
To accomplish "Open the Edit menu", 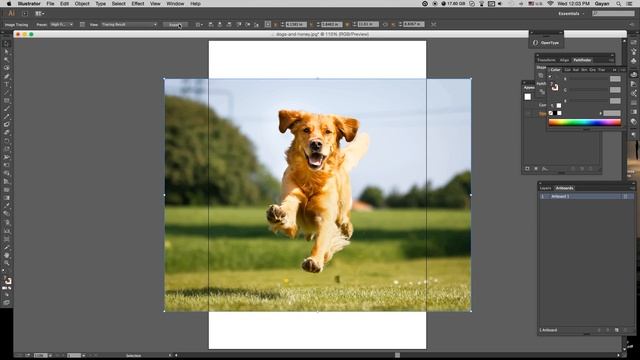I will pos(64,4).
